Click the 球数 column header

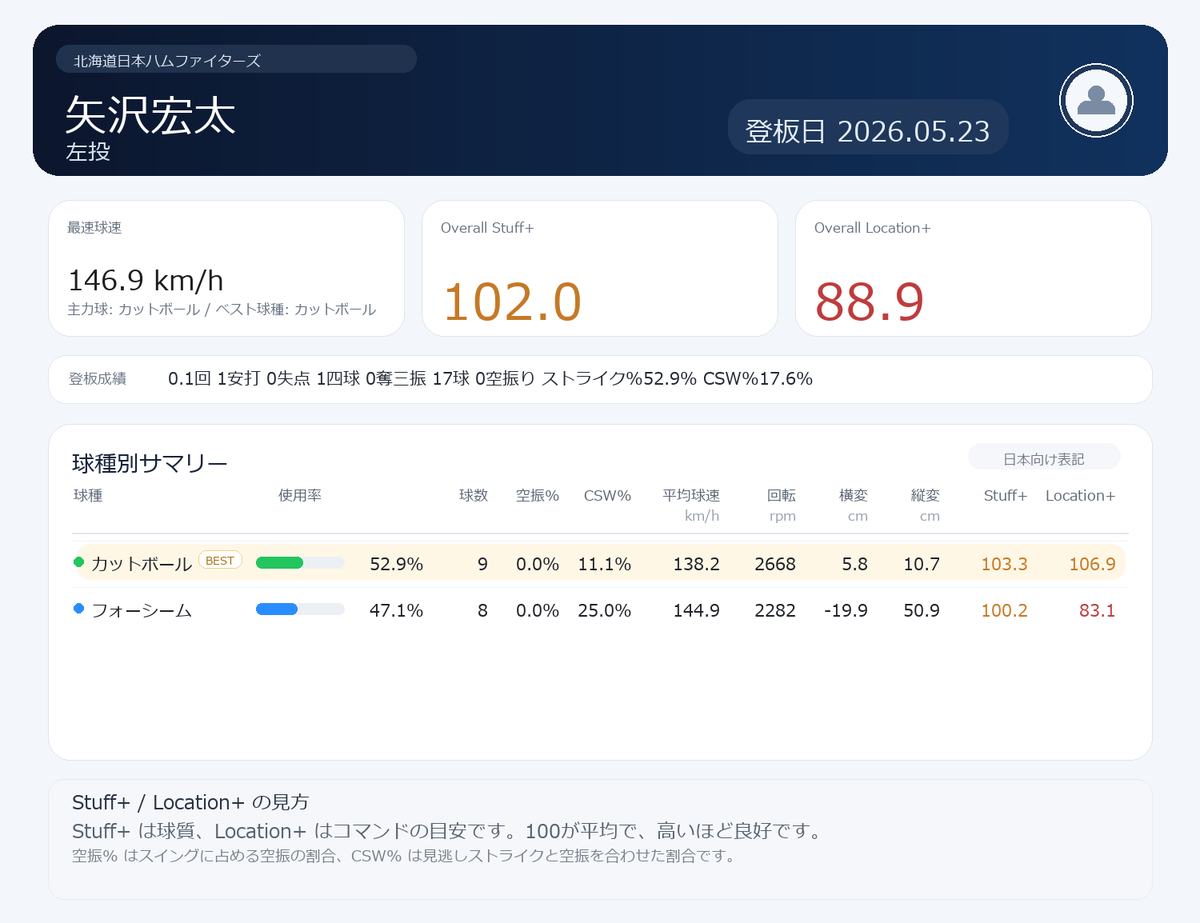pyautogui.click(x=473, y=496)
